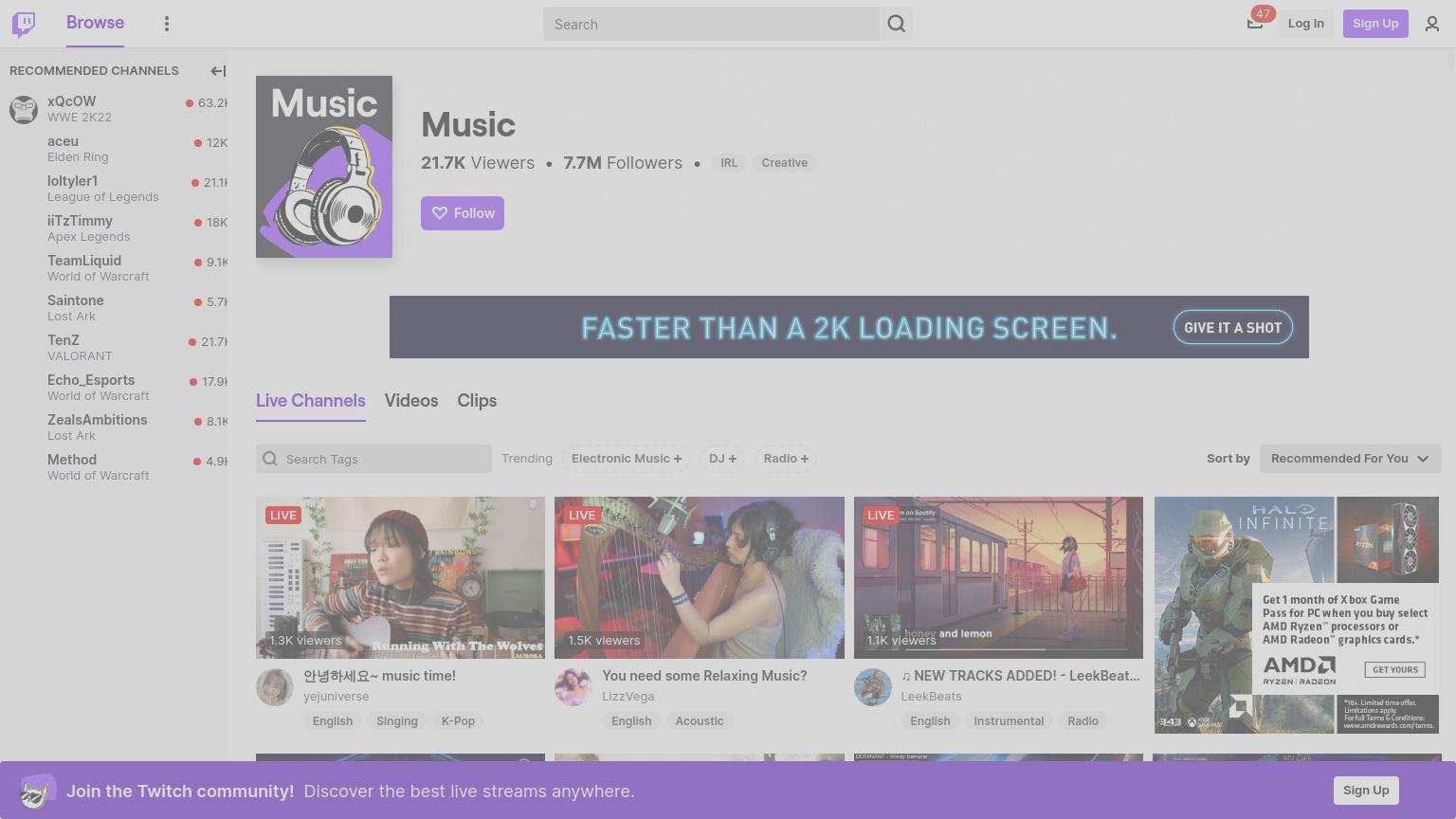Click Get Yours in the AMD ad
1456x819 pixels.
(1394, 669)
